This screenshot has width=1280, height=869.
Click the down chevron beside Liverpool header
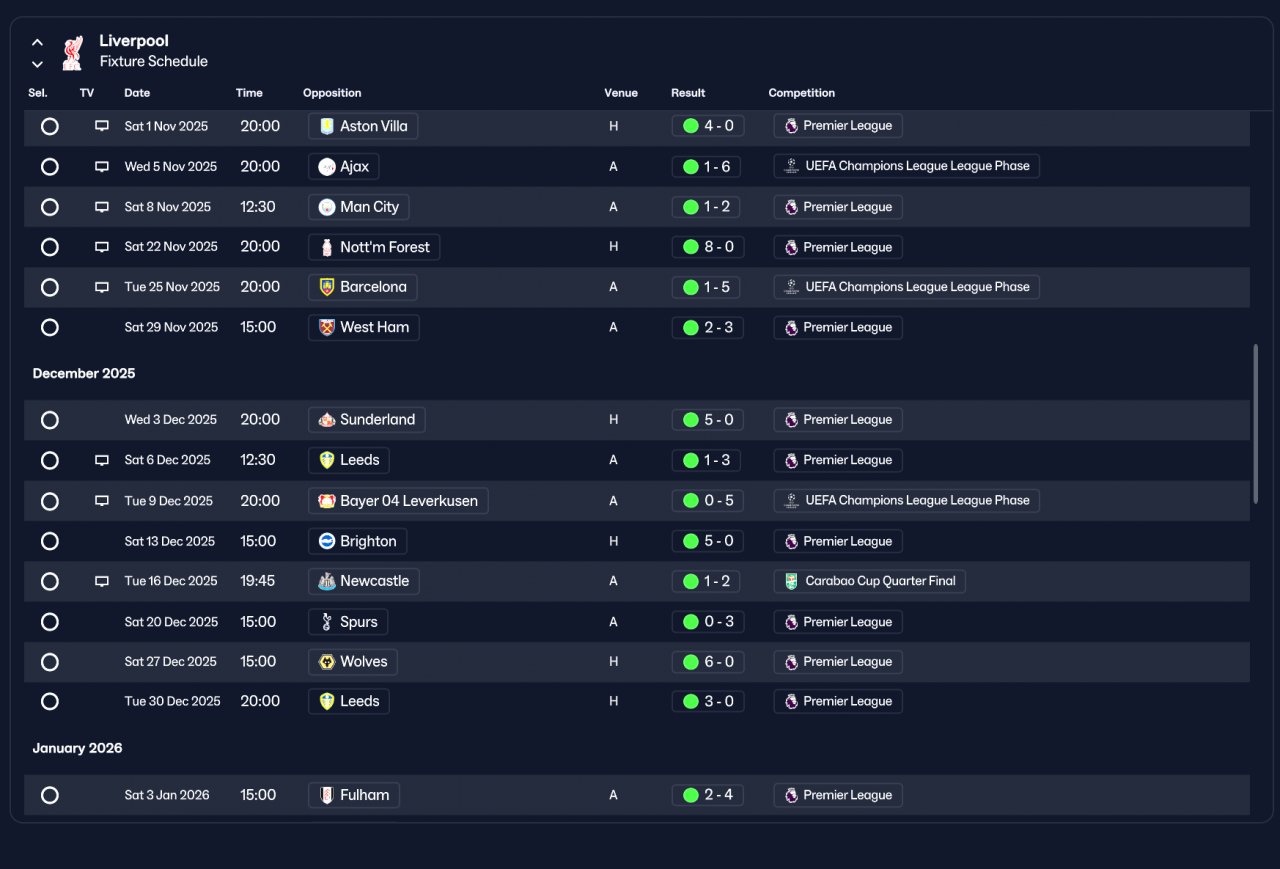(x=37, y=64)
